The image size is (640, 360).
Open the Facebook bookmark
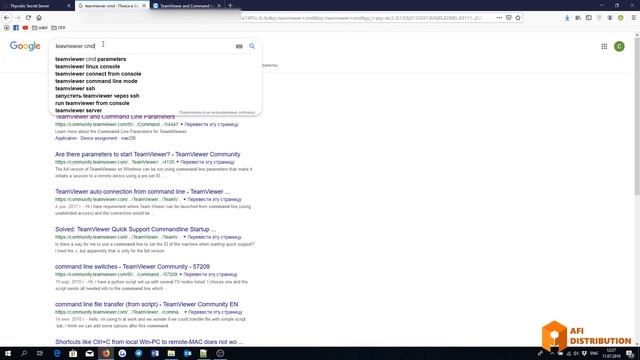pos(16,28)
